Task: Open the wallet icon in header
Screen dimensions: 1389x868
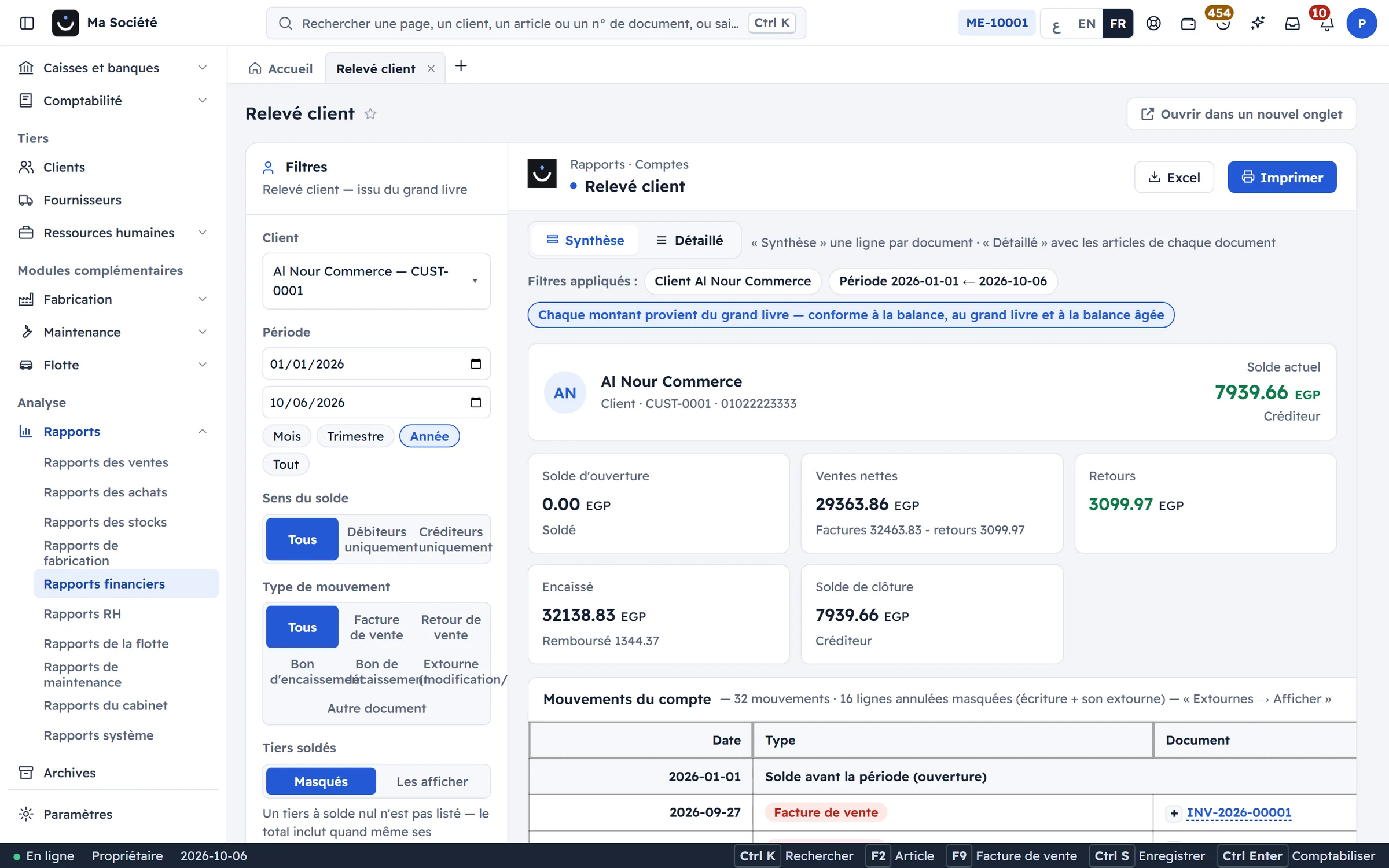Action: [x=1188, y=23]
